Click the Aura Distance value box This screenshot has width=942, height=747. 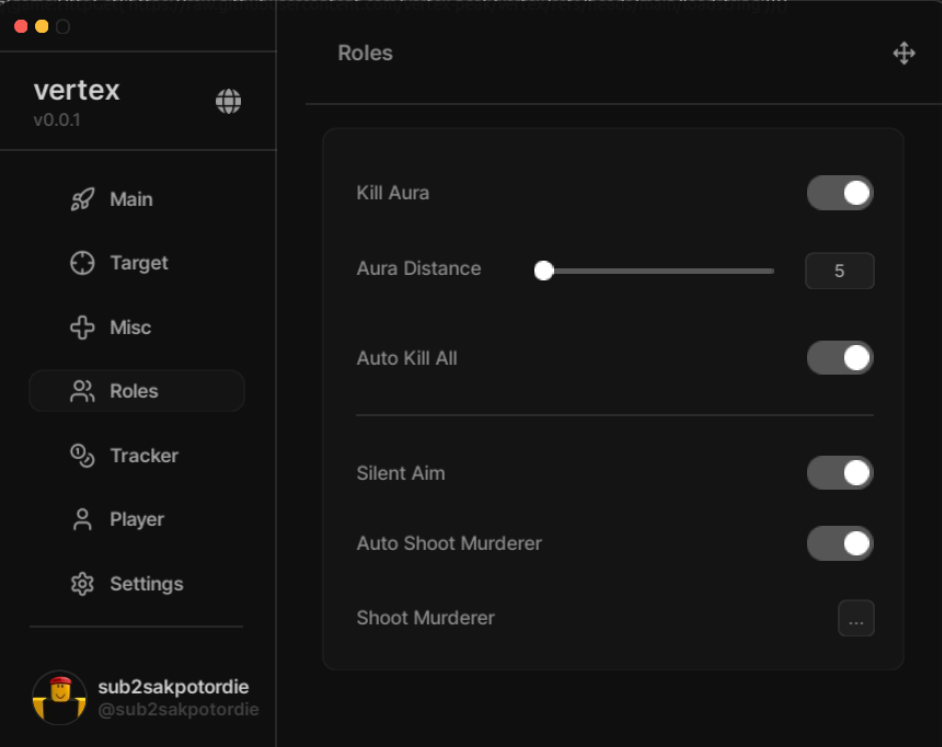click(x=839, y=271)
